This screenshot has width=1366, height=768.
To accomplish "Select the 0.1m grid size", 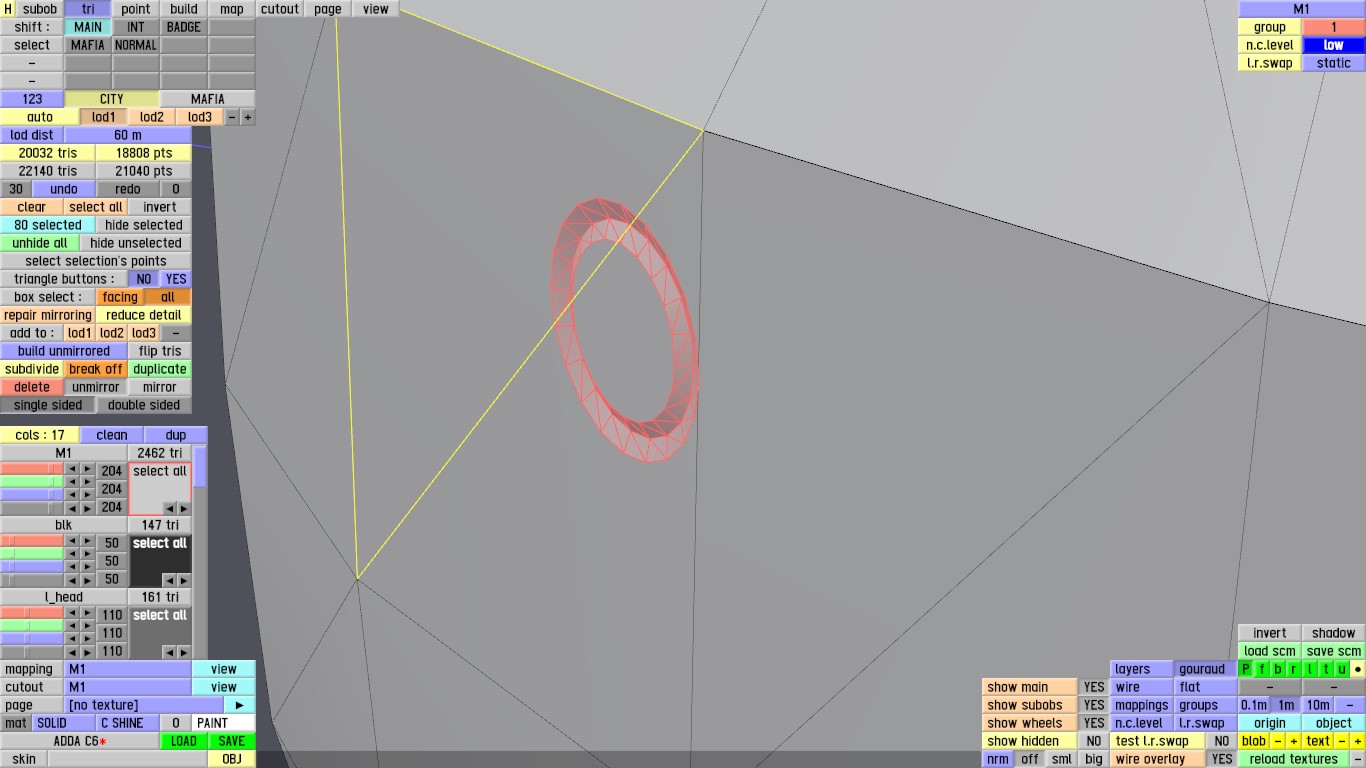I will point(1254,705).
